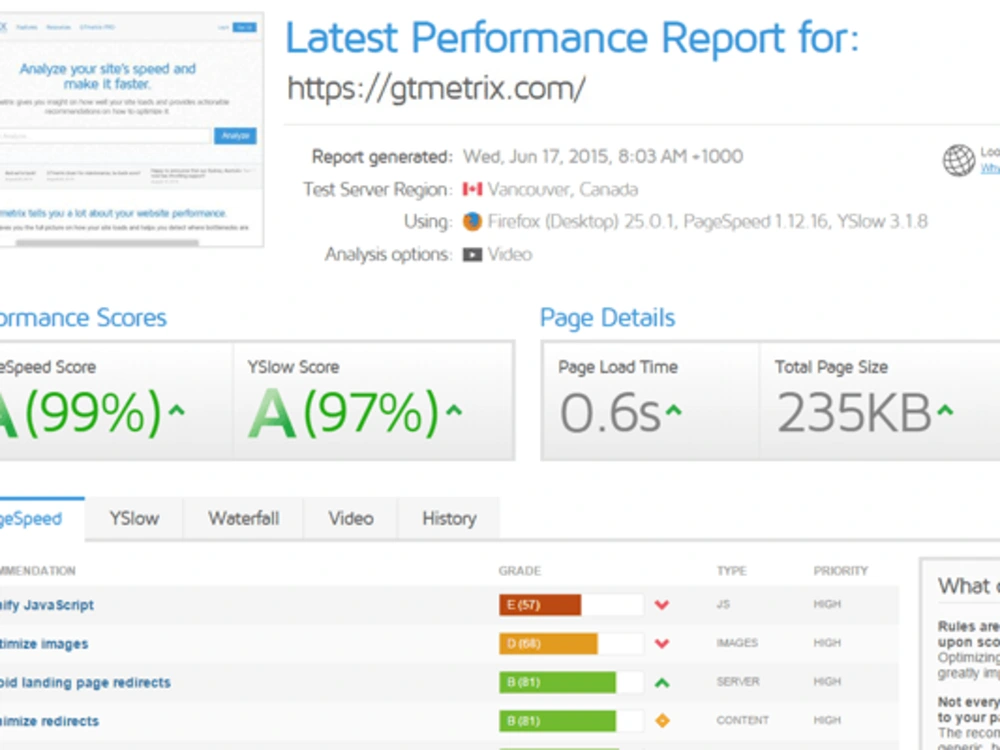
Task: Click the TYPE column header
Action: [x=732, y=571]
